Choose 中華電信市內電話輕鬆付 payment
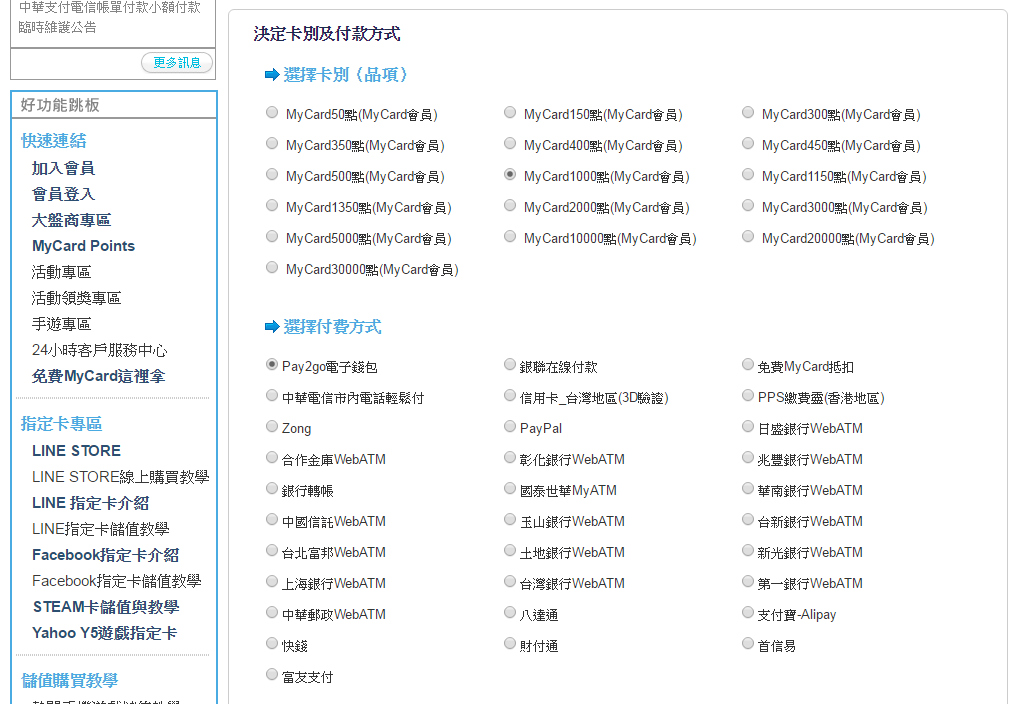Screen dimensions: 1021x704 click(272, 395)
